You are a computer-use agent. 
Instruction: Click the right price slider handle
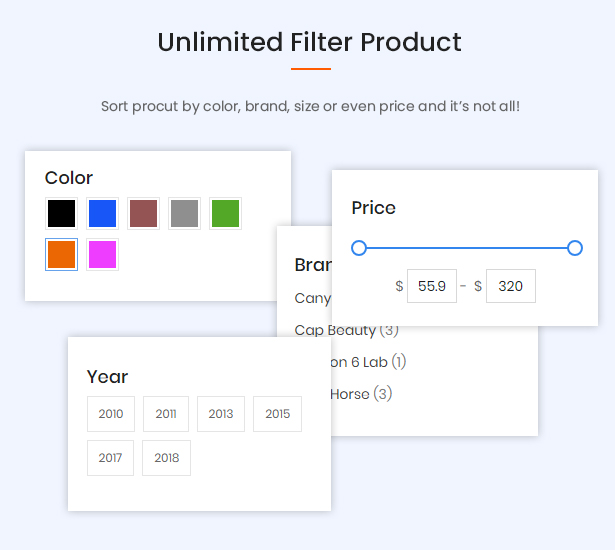tap(575, 248)
